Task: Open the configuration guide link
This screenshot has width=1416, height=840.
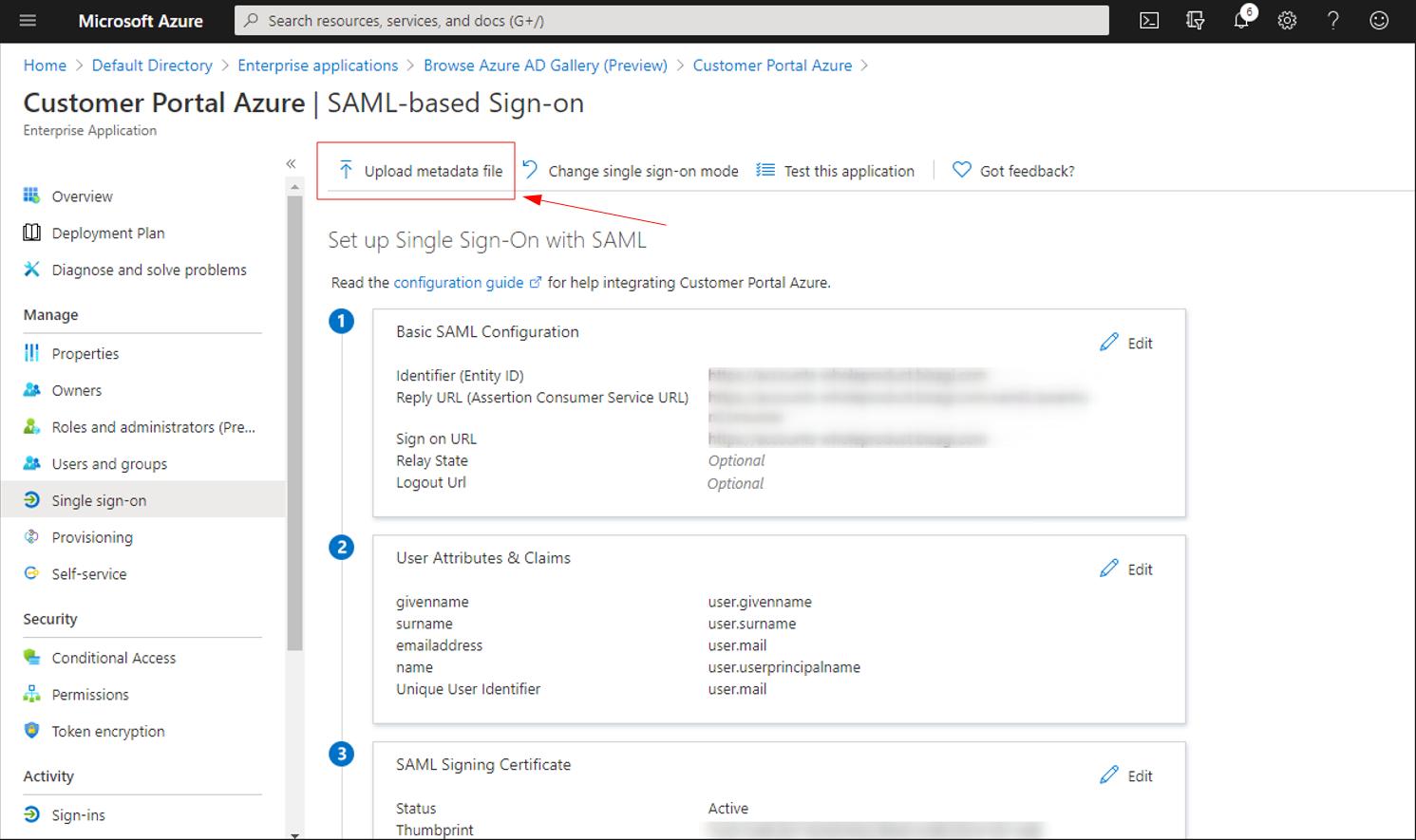Action: [x=466, y=283]
